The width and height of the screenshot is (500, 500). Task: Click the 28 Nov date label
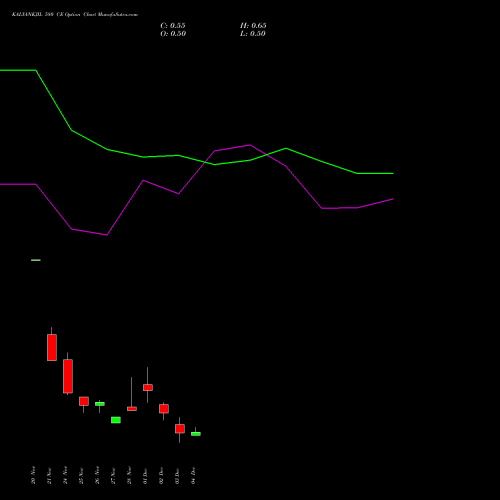pyautogui.click(x=129, y=475)
